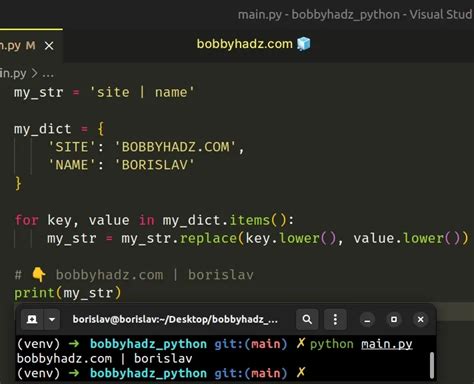Click the breadcrumb file name in.py
Image resolution: width=474 pixels, height=384 pixels.
point(13,73)
